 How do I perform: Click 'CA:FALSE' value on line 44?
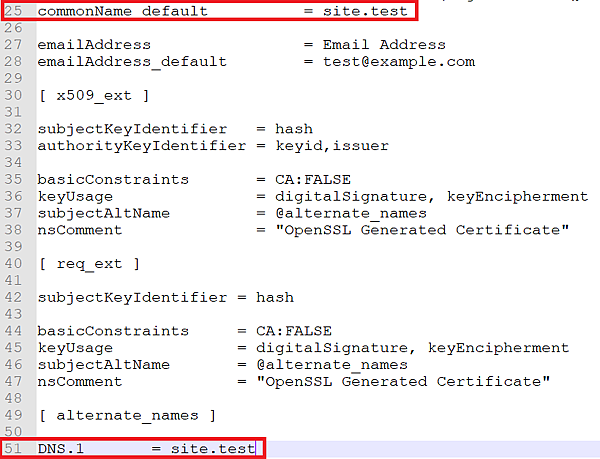tap(293, 331)
